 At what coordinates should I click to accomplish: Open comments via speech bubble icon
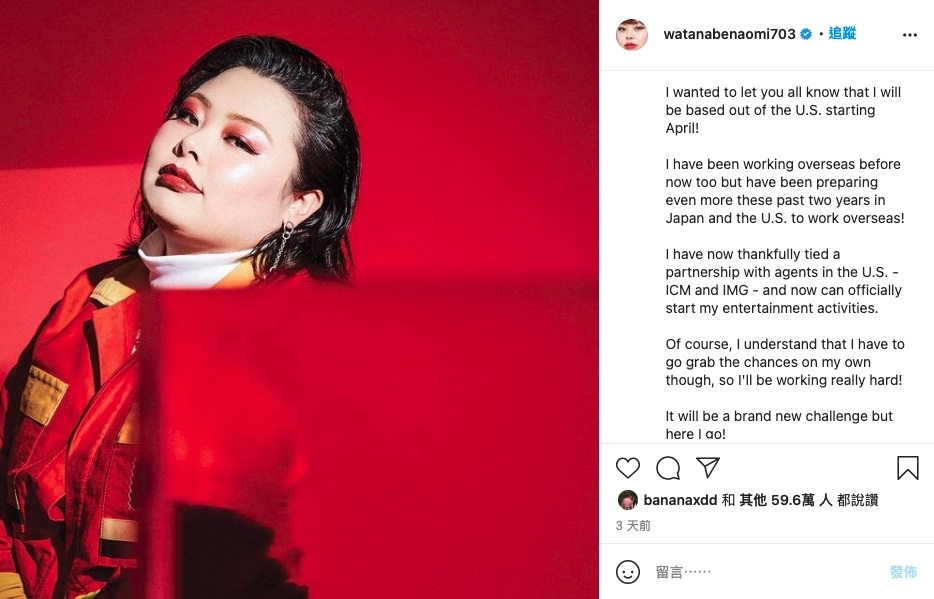pos(668,468)
